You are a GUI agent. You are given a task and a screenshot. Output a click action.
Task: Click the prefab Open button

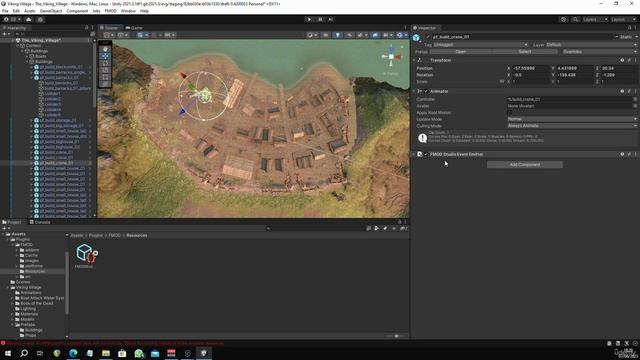coord(460,52)
